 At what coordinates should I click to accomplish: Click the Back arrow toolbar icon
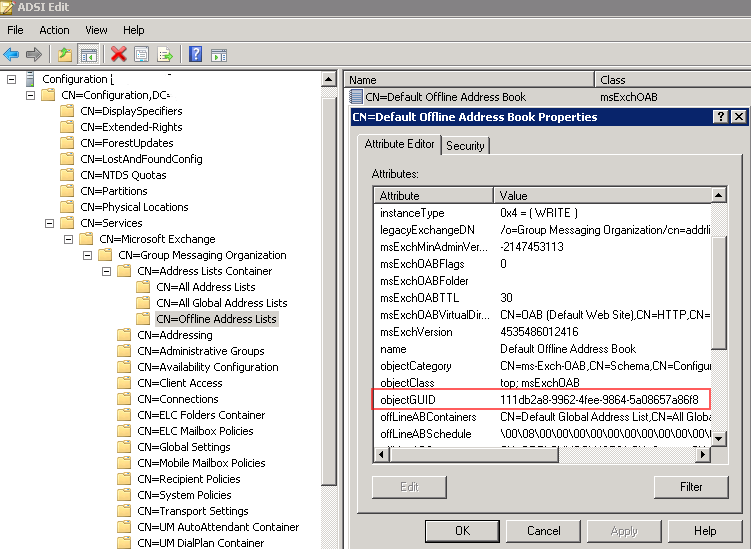pos(11,54)
